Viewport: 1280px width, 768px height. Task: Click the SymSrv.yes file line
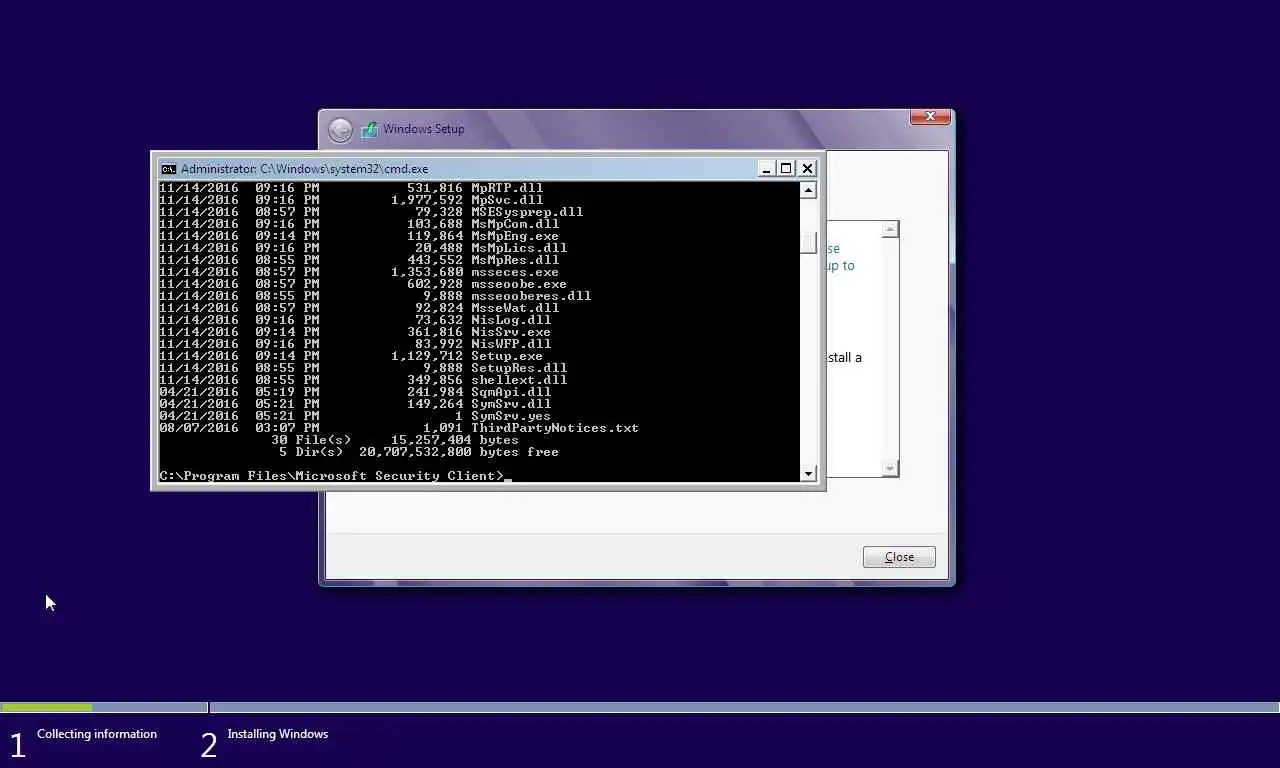pyautogui.click(x=355, y=416)
